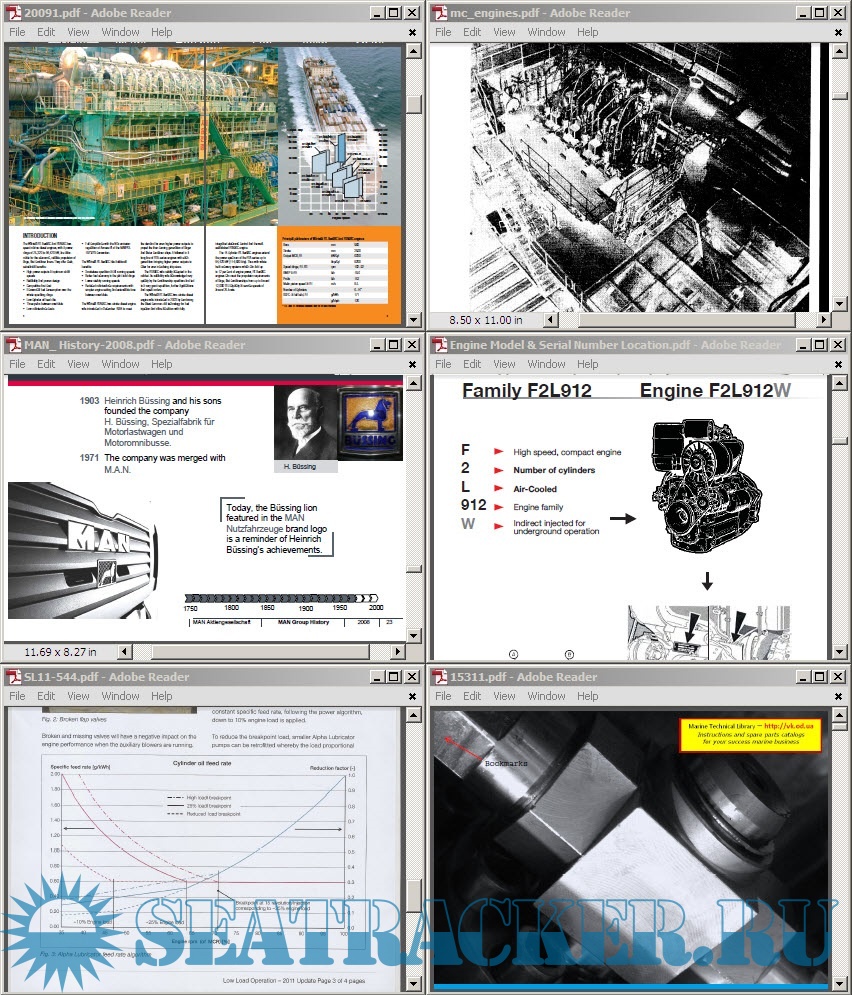Click the PDF icon in 15311.pdf title bar
Screen dimensions: 852x995
coord(439,677)
